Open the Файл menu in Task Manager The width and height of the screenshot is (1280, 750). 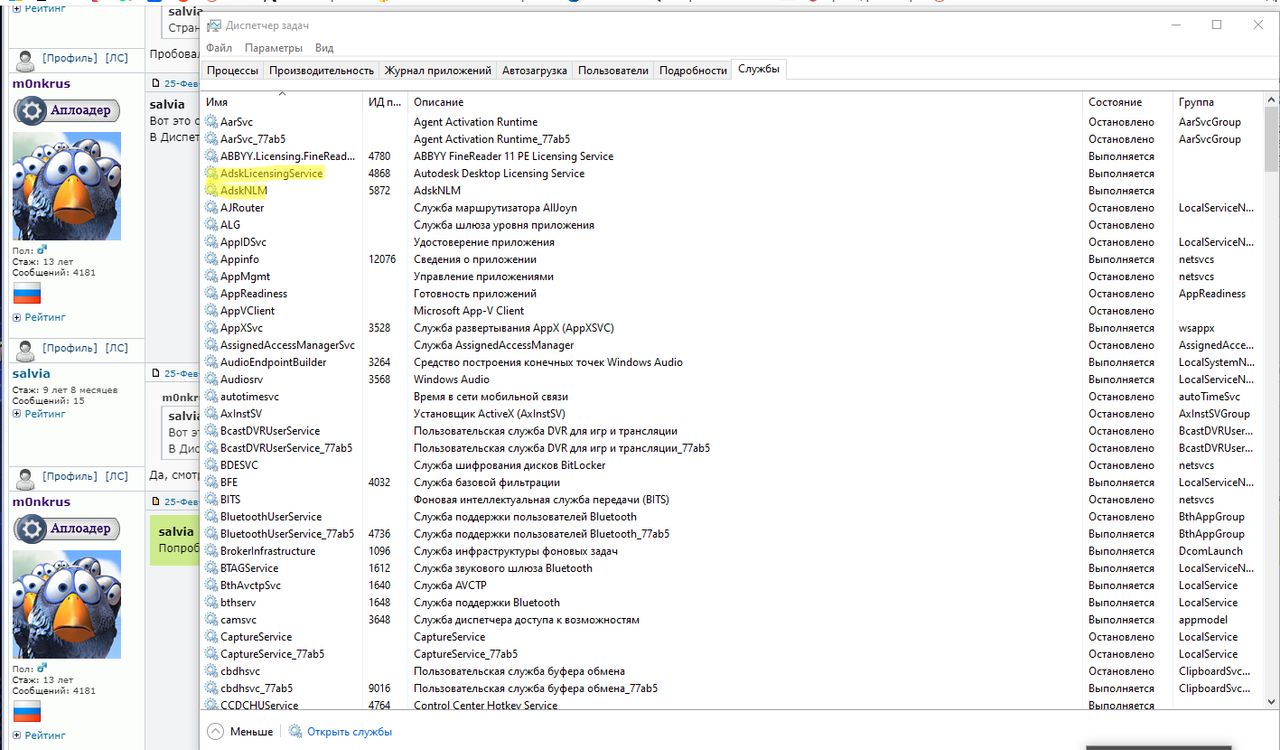(x=218, y=47)
